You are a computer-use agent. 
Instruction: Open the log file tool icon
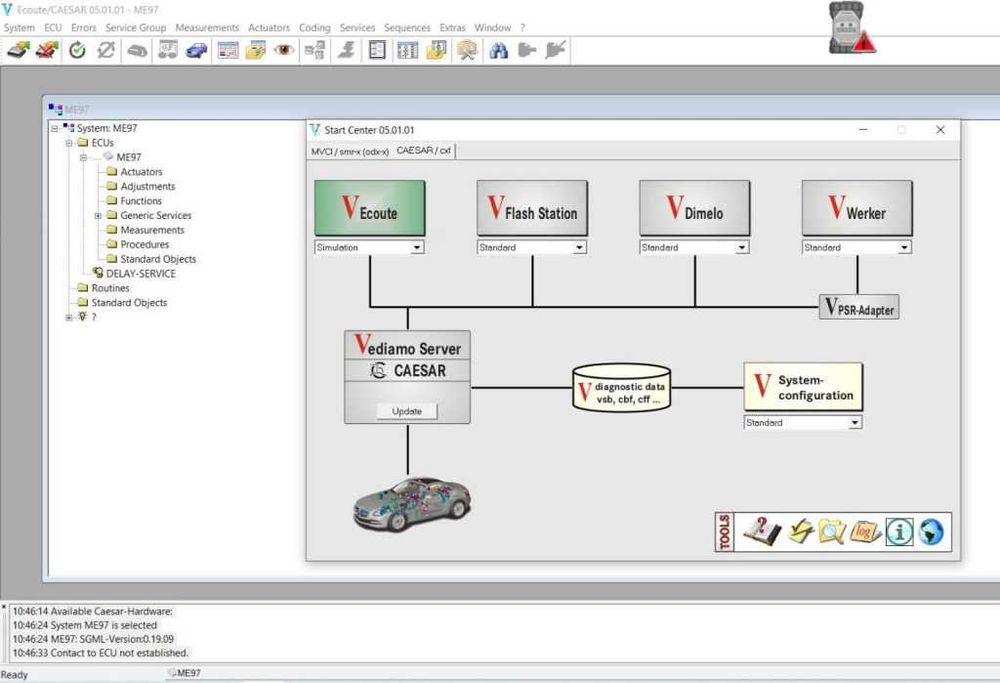coord(865,531)
